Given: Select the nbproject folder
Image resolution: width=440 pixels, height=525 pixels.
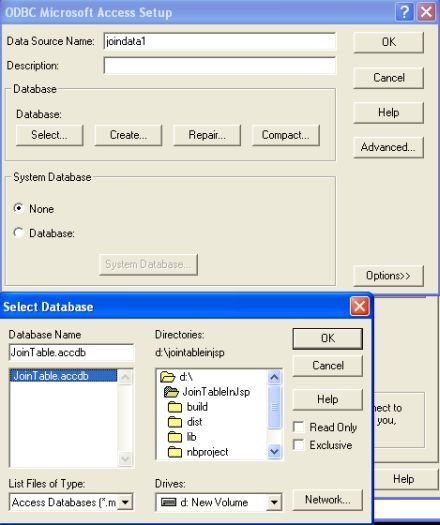Looking at the screenshot, I should [207, 452].
